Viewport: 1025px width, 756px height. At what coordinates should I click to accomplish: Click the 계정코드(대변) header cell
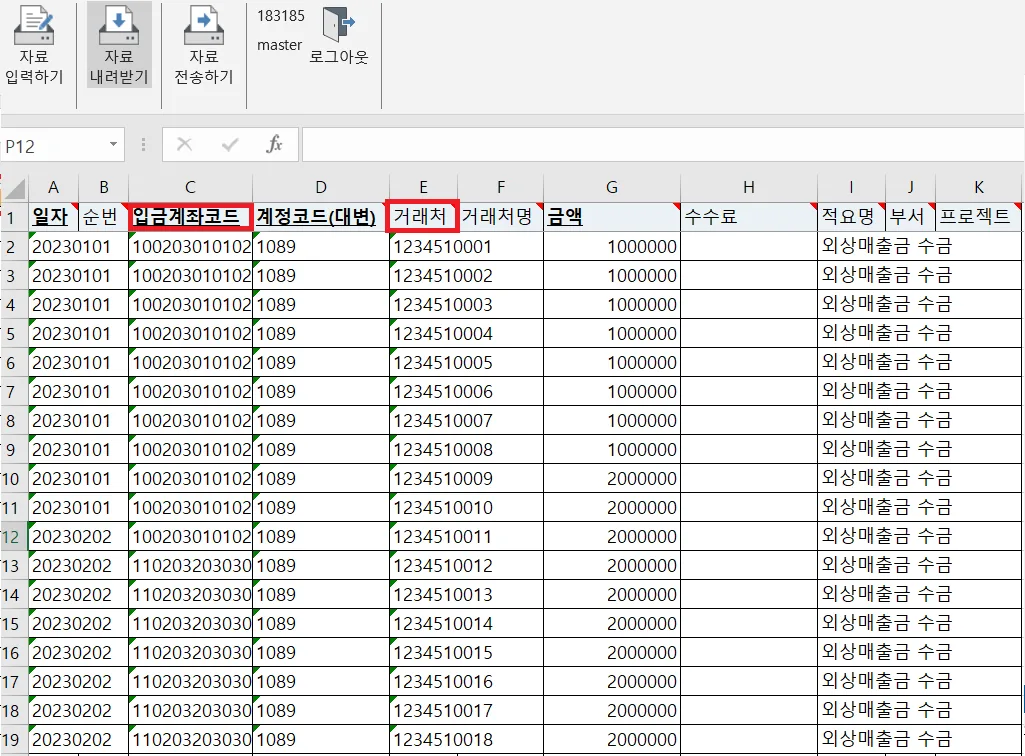tap(320, 216)
